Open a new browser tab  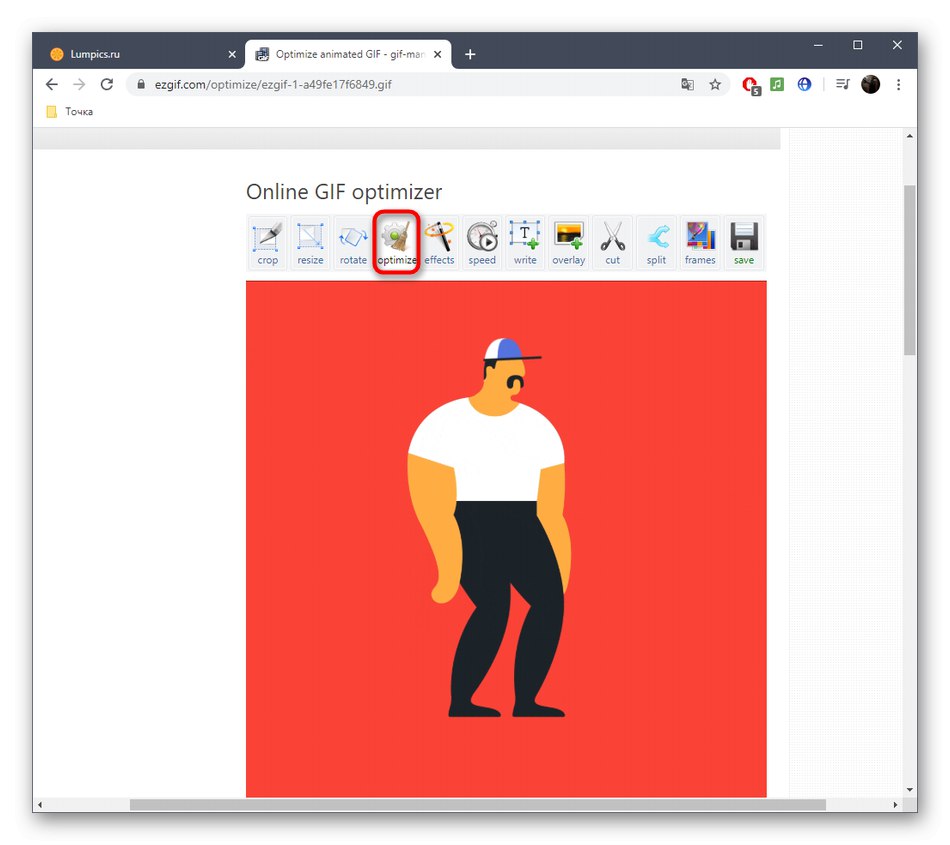[470, 53]
